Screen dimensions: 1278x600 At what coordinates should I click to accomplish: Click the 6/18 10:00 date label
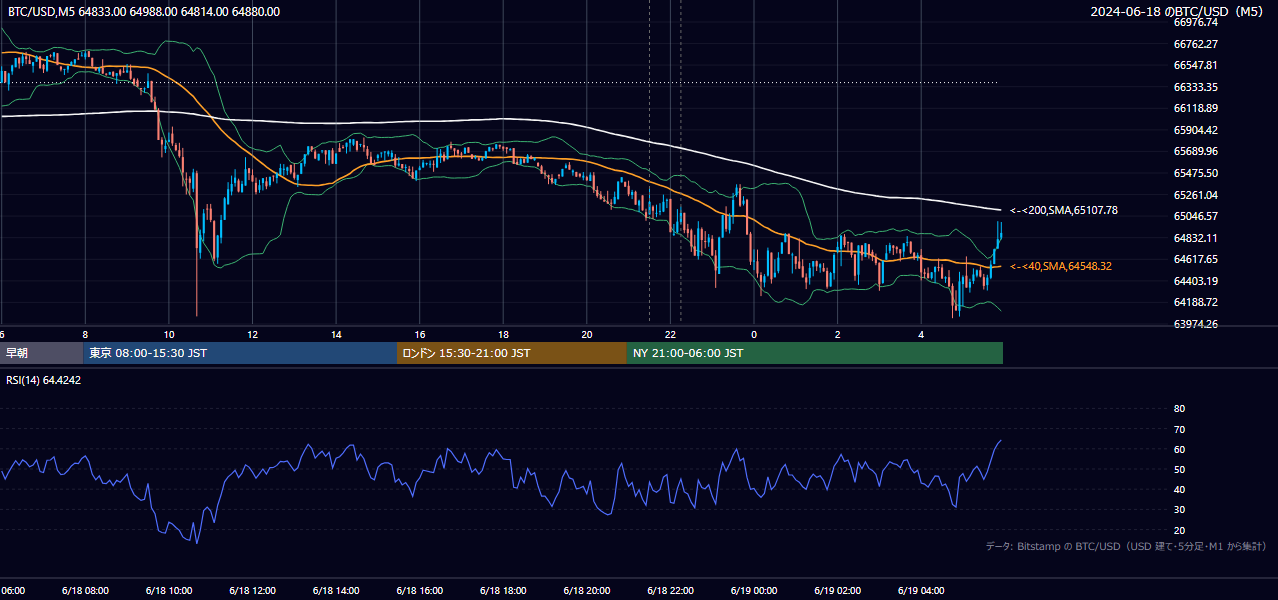pyautogui.click(x=169, y=591)
